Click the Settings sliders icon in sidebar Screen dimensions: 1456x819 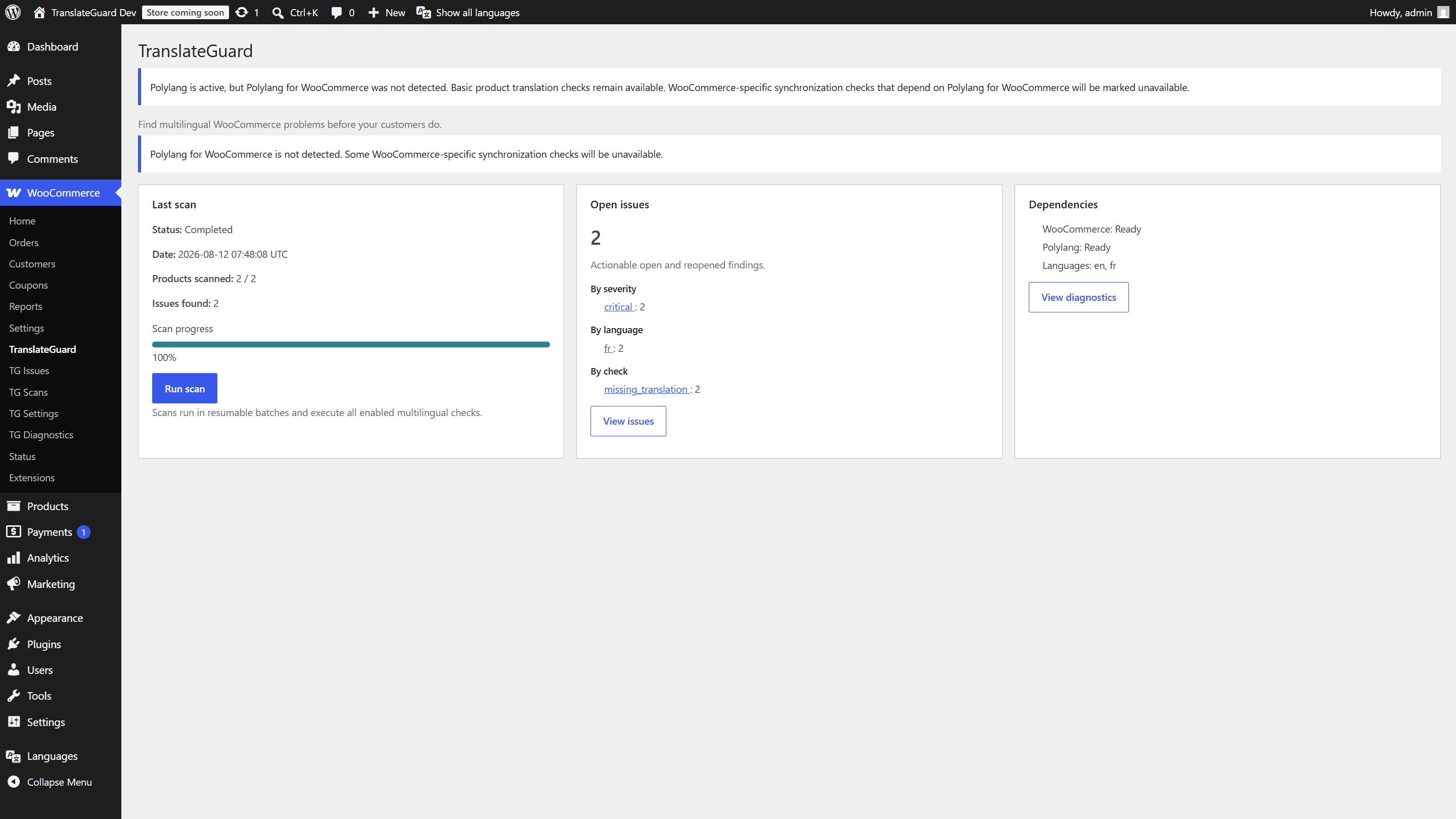pyautogui.click(x=14, y=722)
